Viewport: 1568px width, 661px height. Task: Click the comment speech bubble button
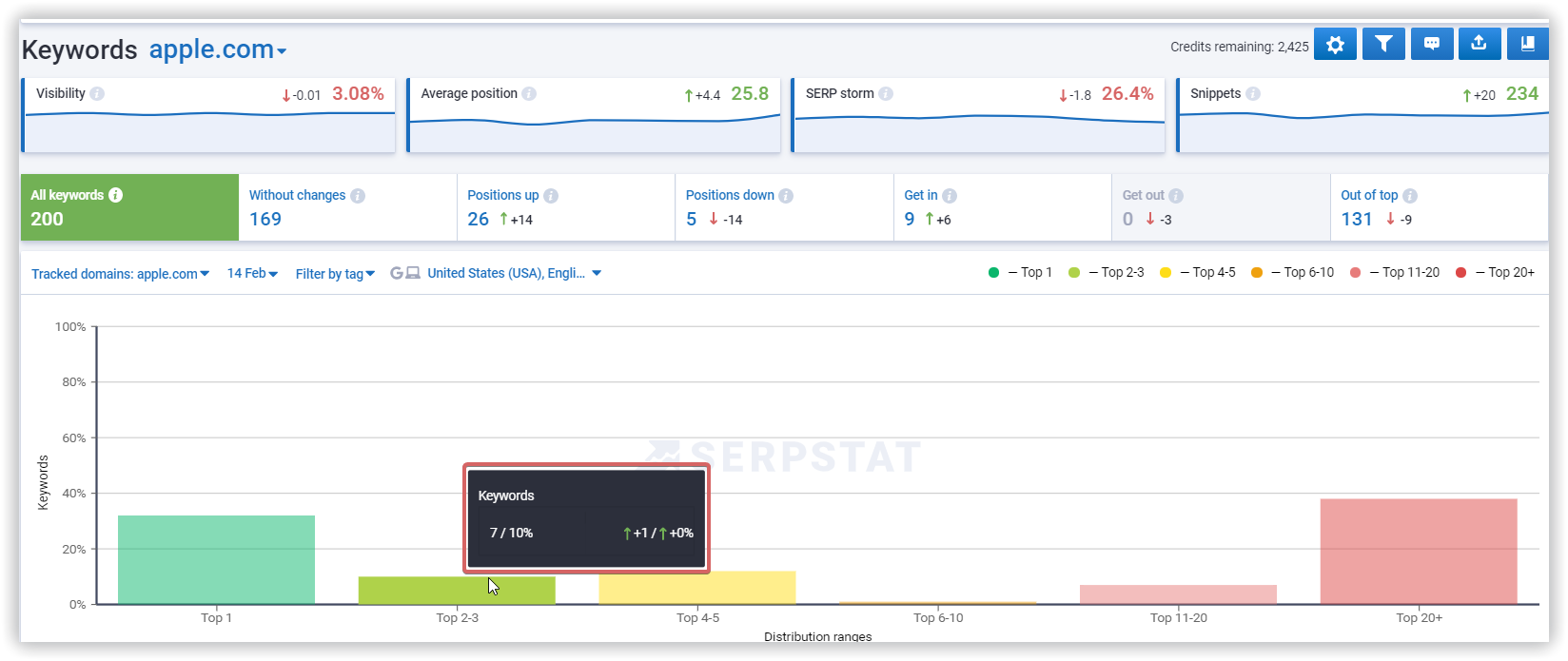click(1431, 44)
